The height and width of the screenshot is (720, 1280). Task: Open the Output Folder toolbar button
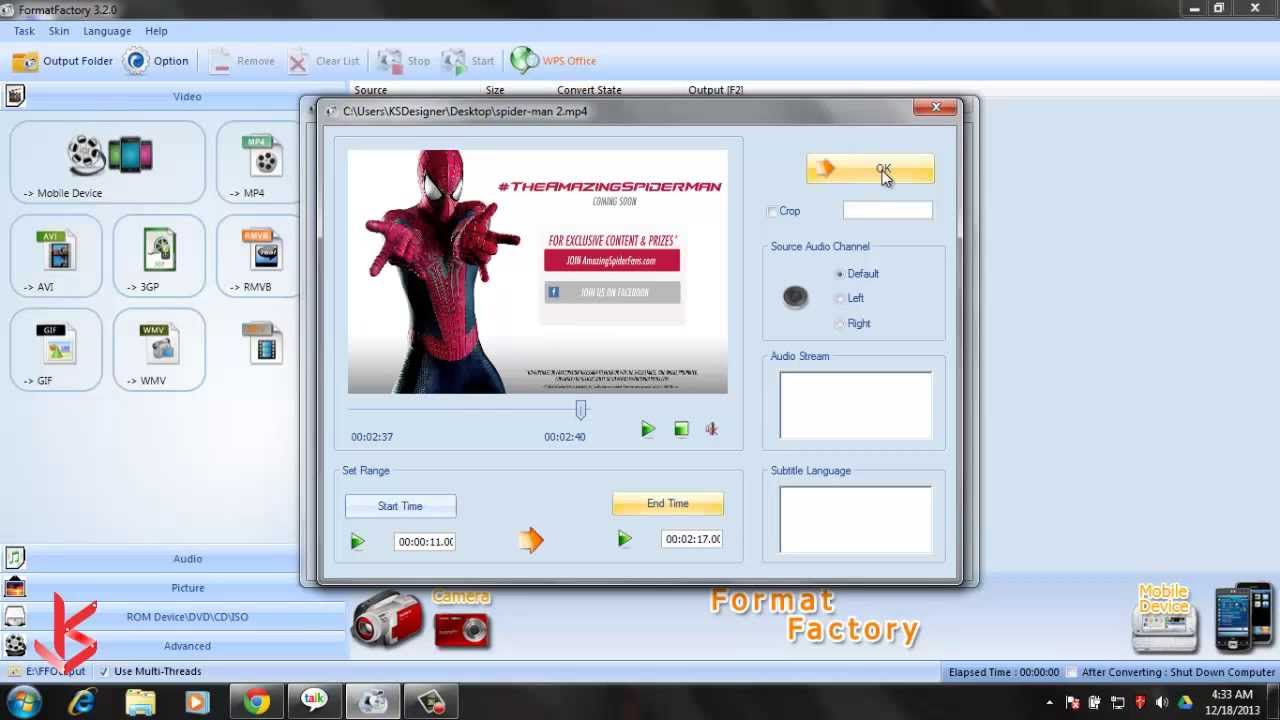(62, 61)
